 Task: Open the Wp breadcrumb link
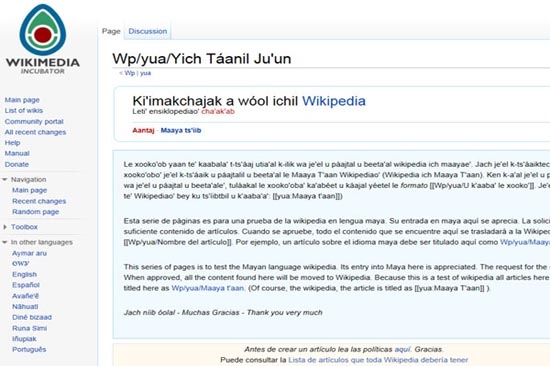pos(129,73)
